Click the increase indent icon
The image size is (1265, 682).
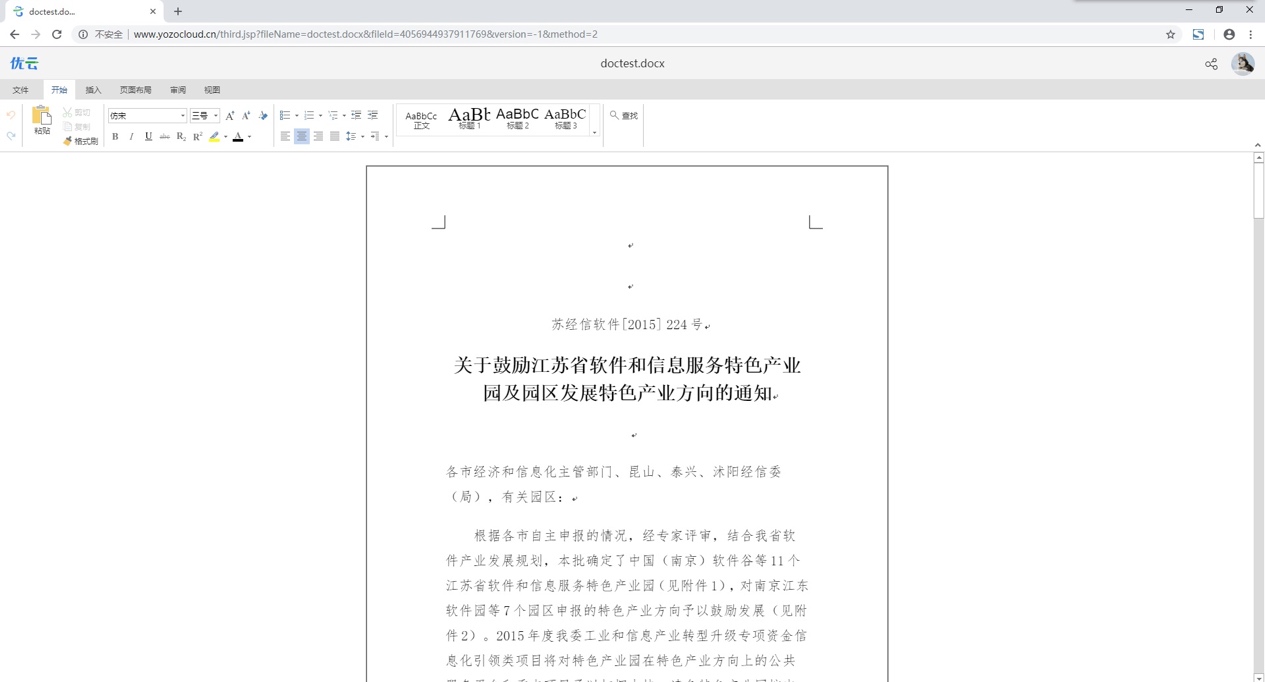point(373,116)
